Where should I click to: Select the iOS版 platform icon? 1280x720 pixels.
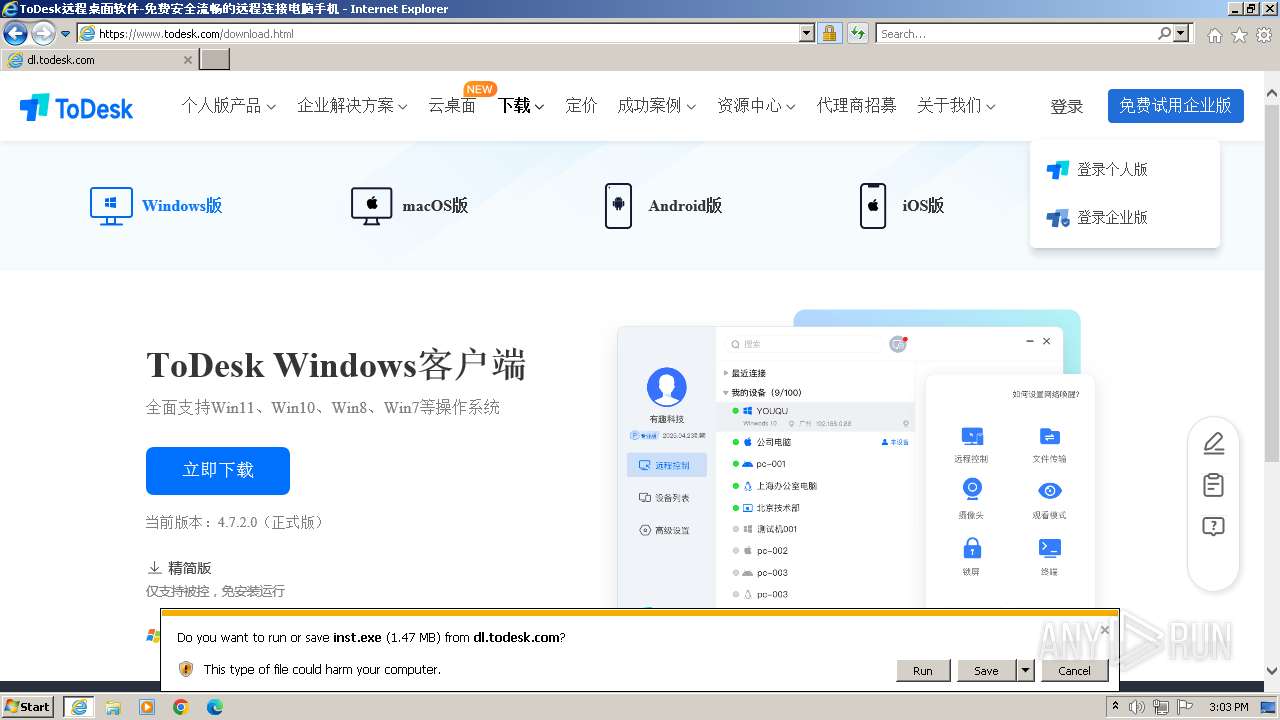(873, 206)
